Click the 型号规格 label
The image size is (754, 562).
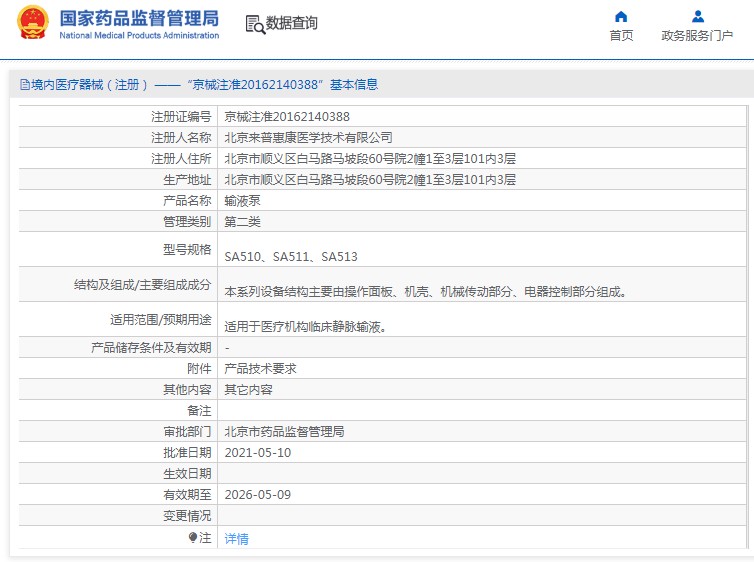point(187,249)
